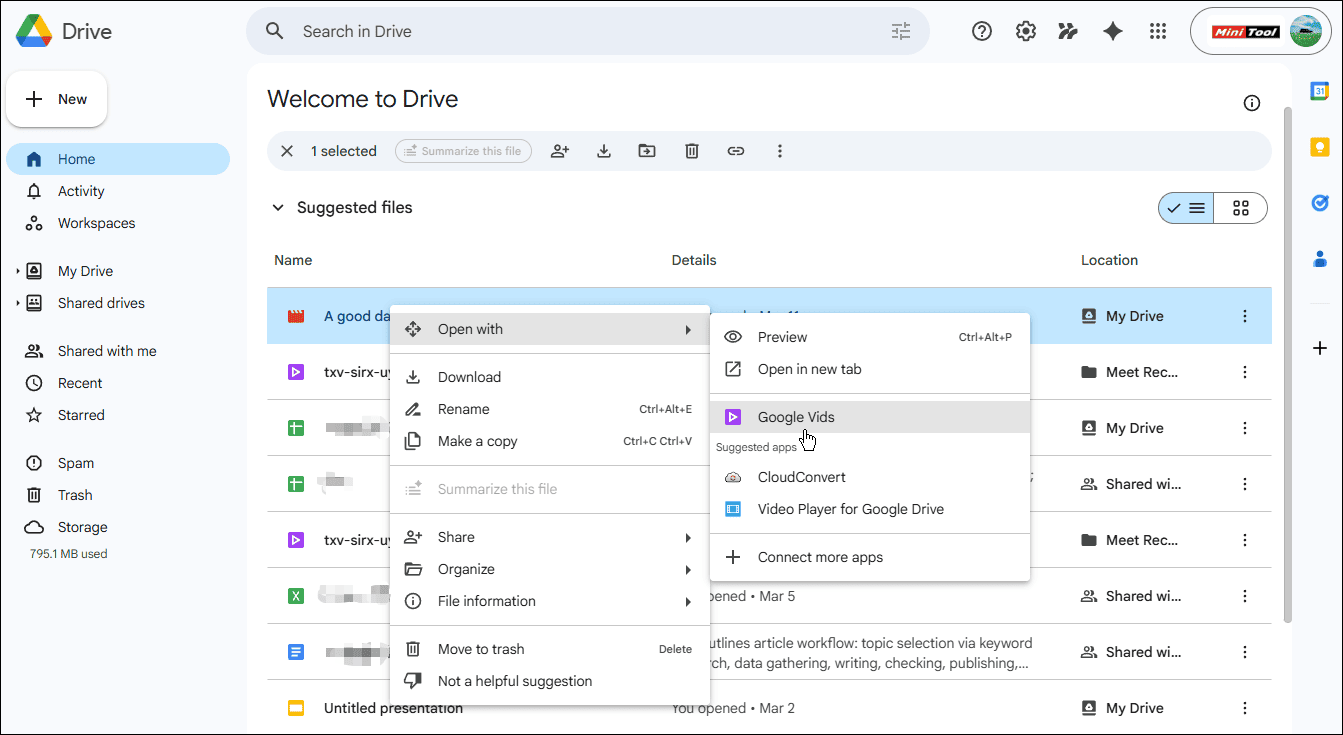Click the move to folder toolbar icon
Screen dimensions: 1343x735
pos(646,150)
